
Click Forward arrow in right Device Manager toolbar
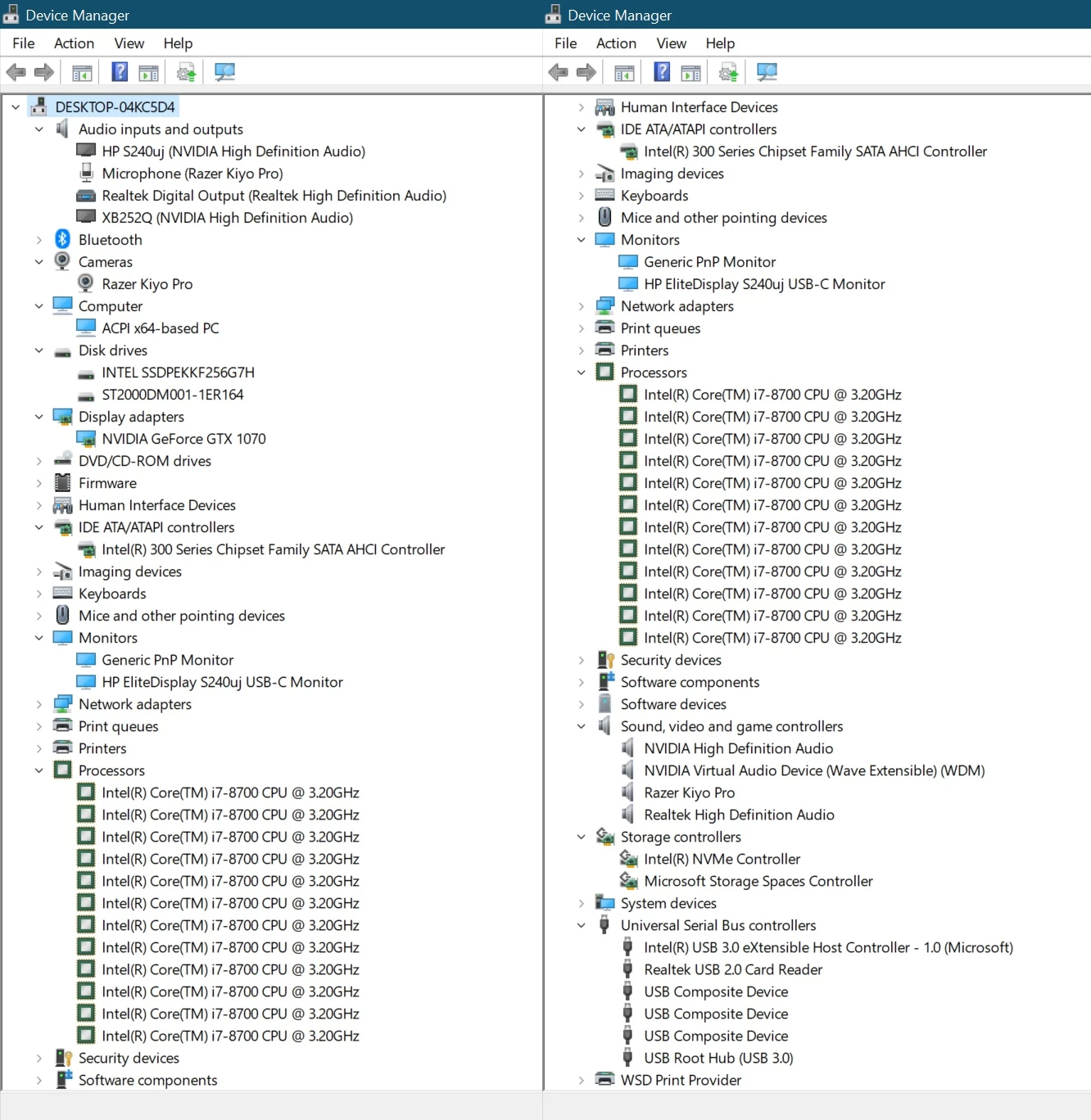click(586, 72)
